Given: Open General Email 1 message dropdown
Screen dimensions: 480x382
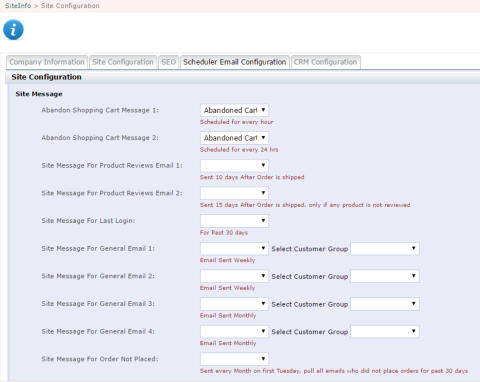Looking at the screenshot, I should point(234,248).
